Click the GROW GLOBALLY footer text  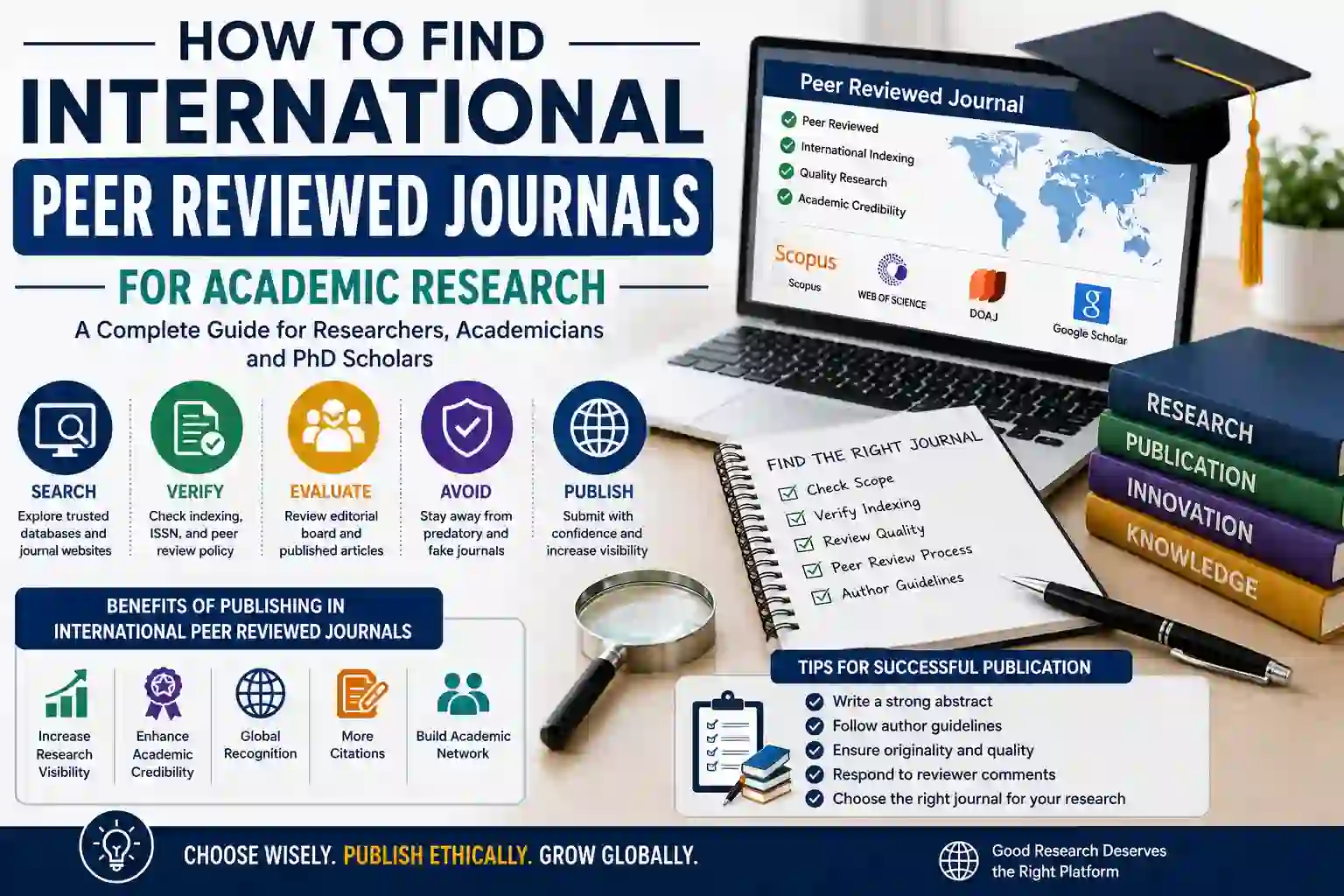(619, 856)
